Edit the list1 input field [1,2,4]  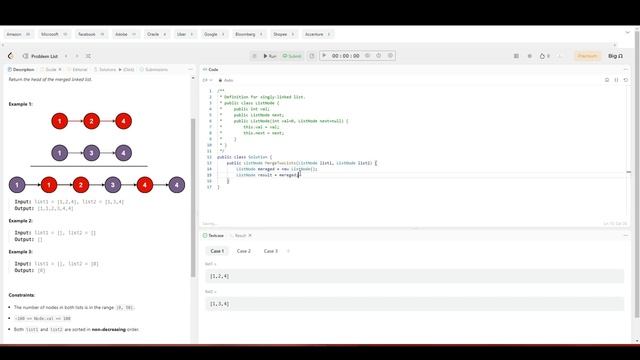pos(415,276)
